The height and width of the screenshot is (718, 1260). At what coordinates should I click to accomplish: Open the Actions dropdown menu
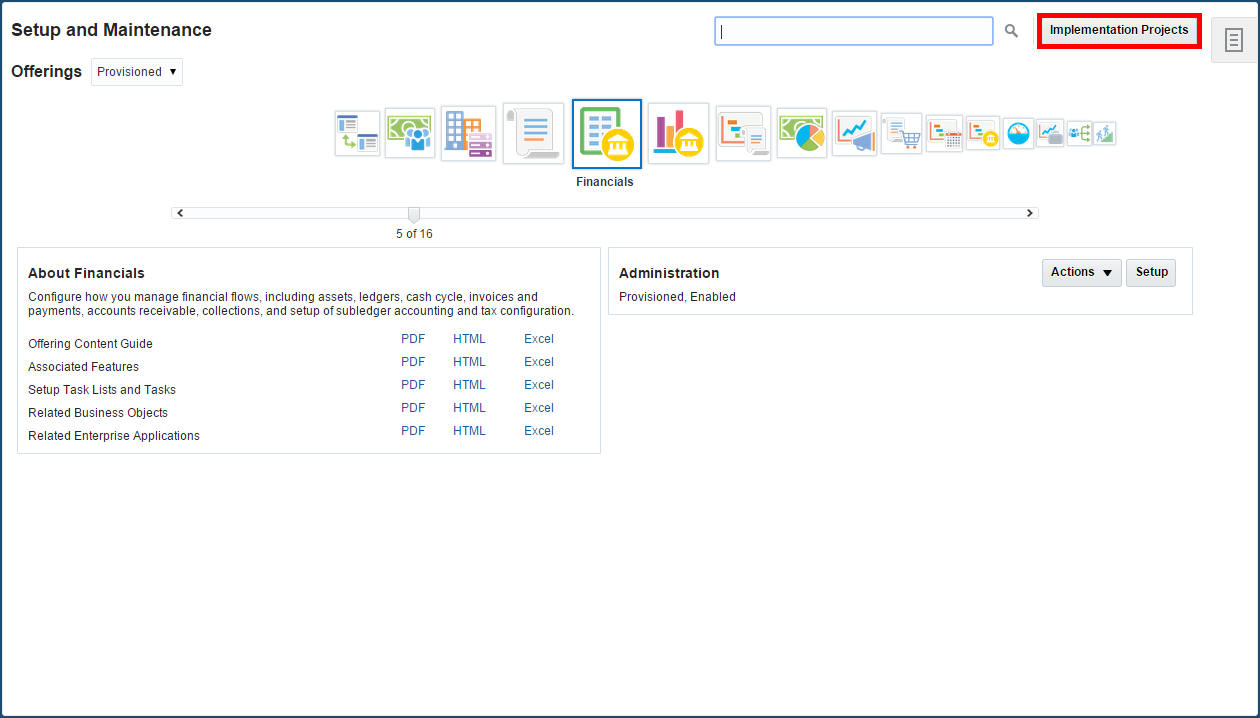click(x=1082, y=272)
